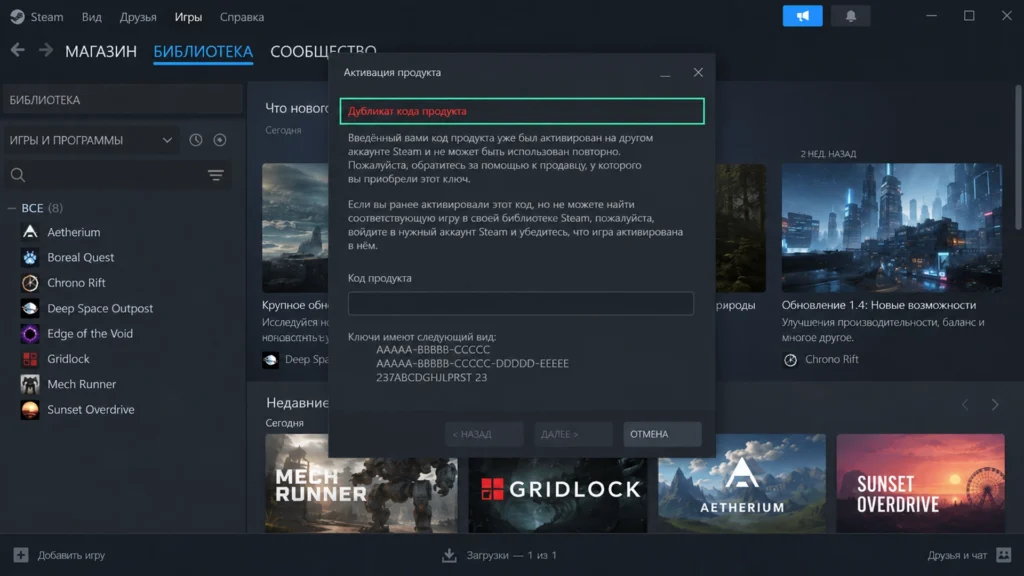Click the НАЗАД button
The width and height of the screenshot is (1024, 576).
coord(484,434)
